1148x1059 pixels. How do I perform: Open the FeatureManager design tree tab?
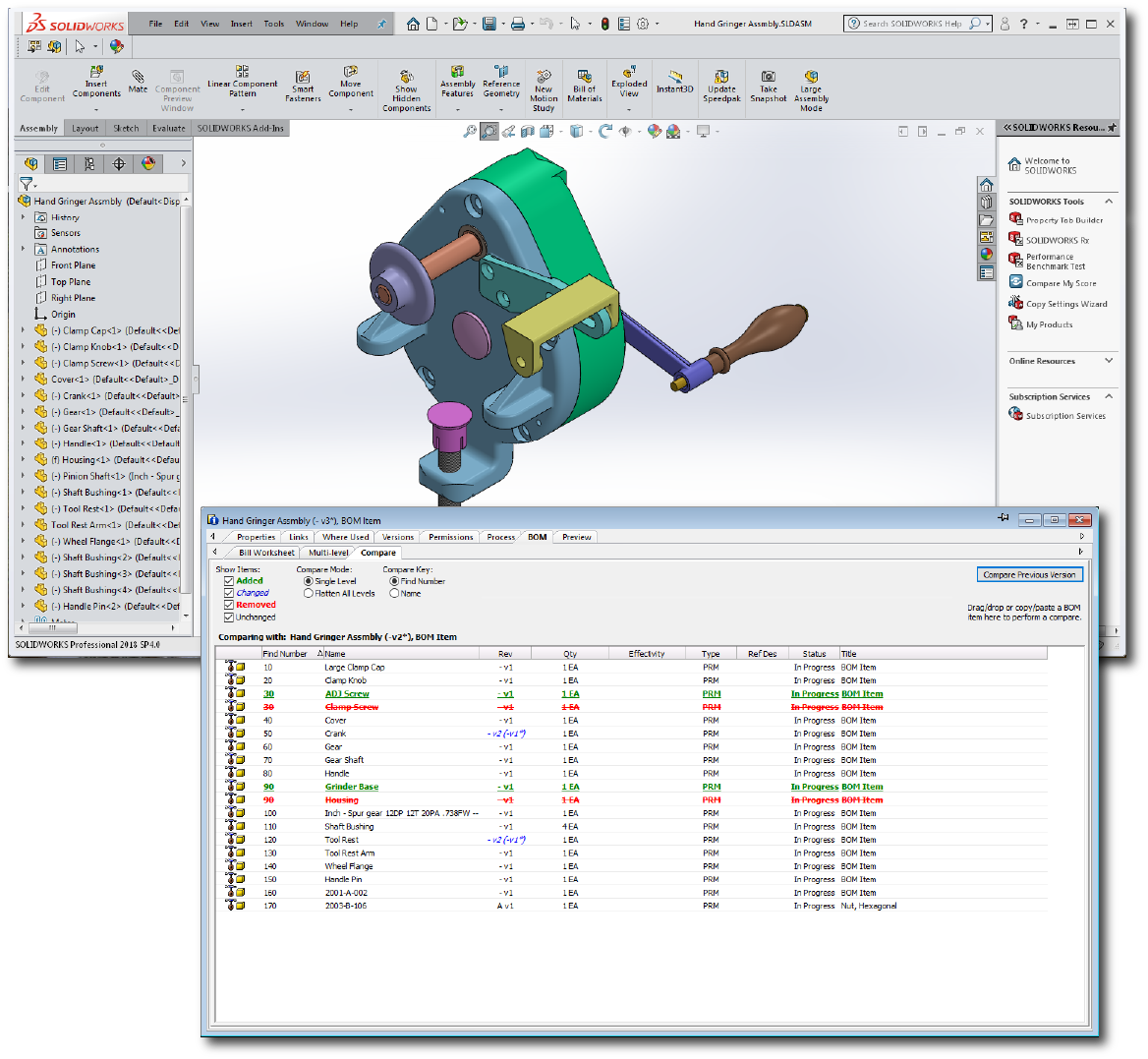[30, 164]
